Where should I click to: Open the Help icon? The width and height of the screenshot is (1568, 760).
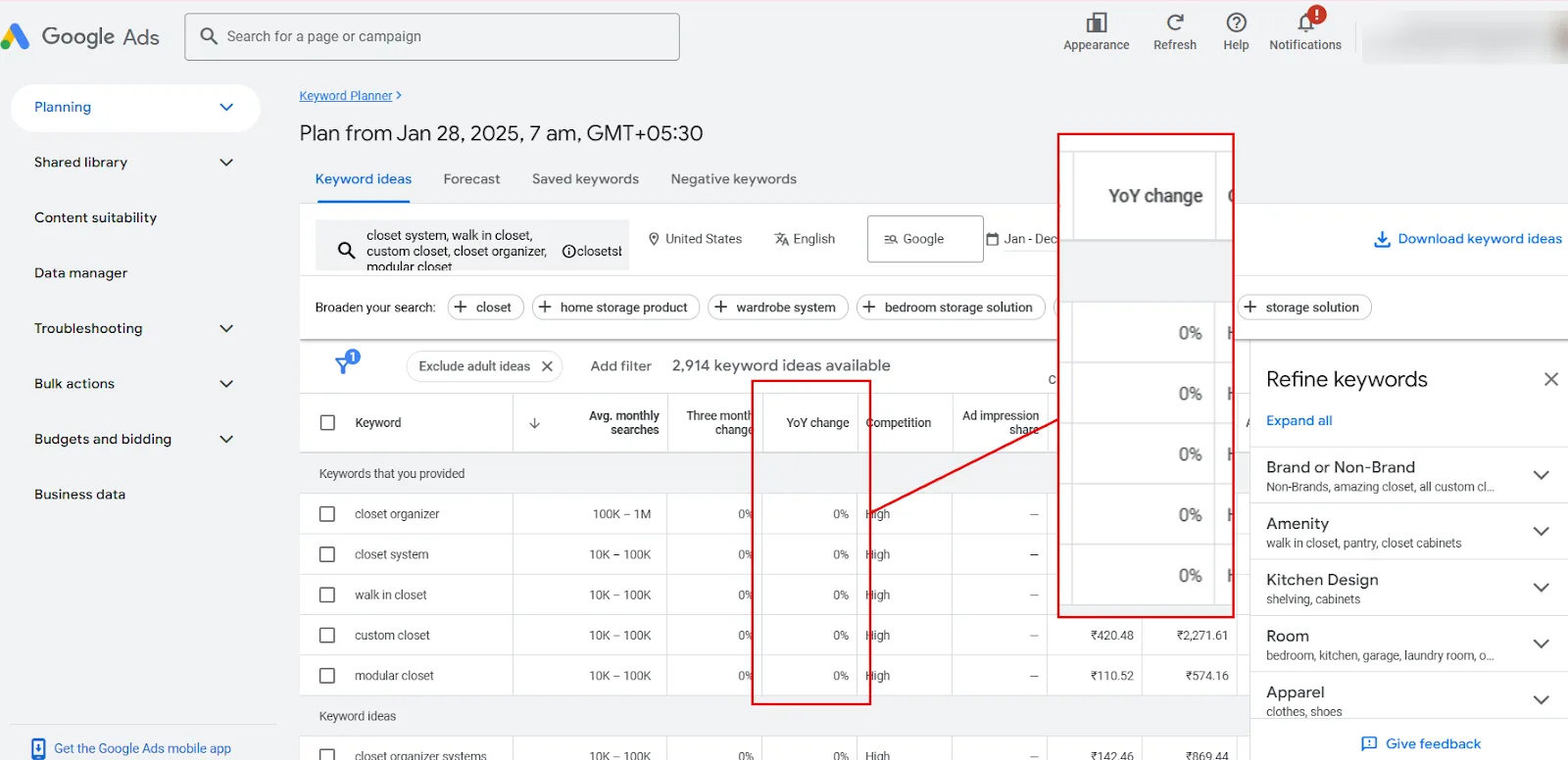click(x=1237, y=23)
